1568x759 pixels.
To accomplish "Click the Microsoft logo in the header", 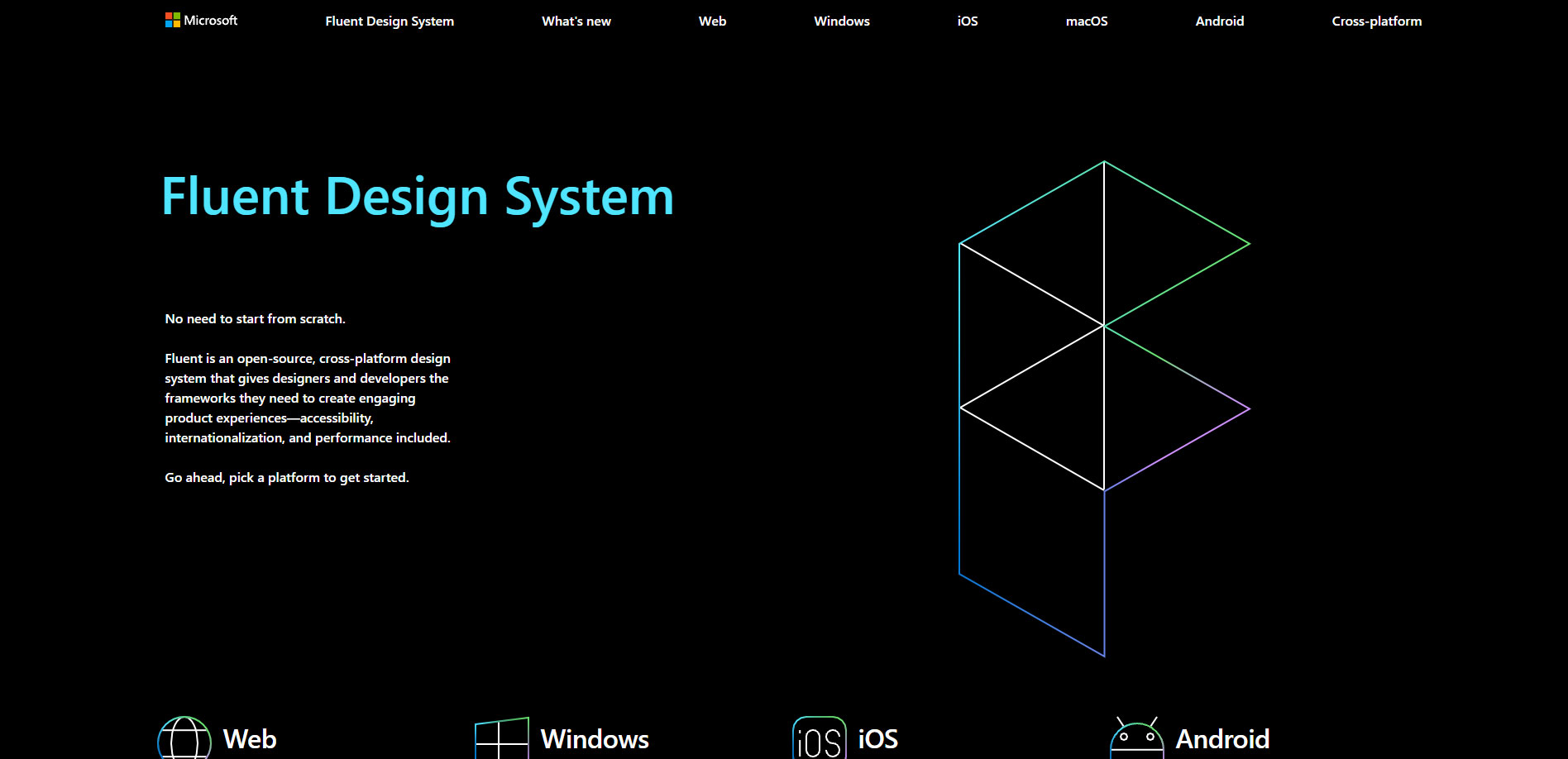I will 201,20.
